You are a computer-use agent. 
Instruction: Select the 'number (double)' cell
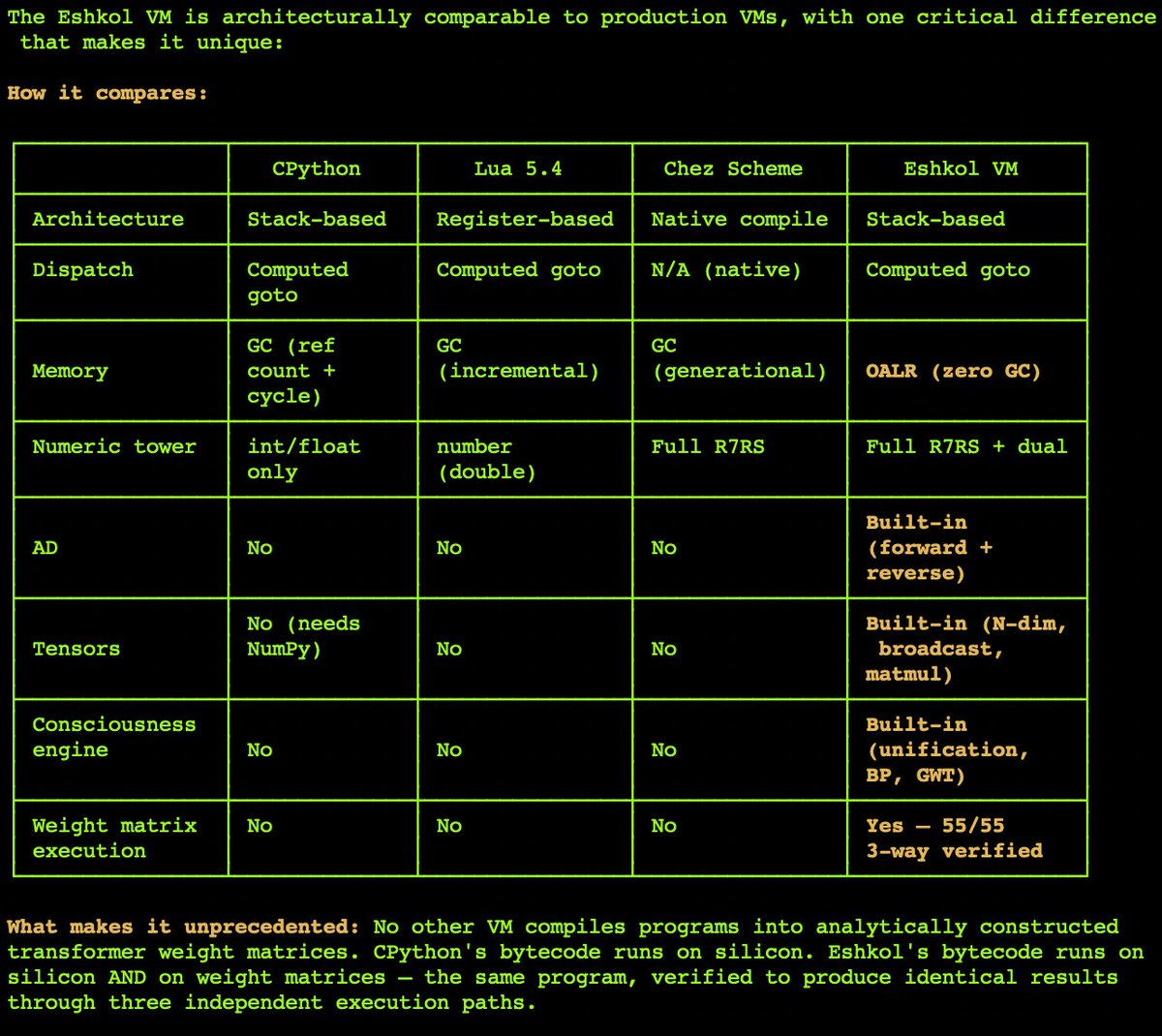pyautogui.click(x=486, y=459)
